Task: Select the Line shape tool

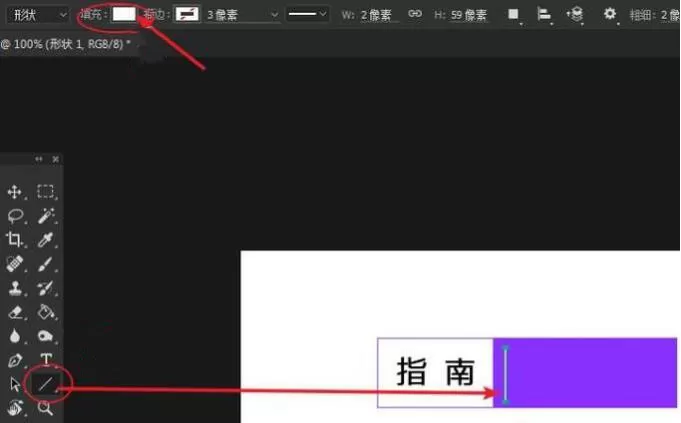Action: [46, 384]
